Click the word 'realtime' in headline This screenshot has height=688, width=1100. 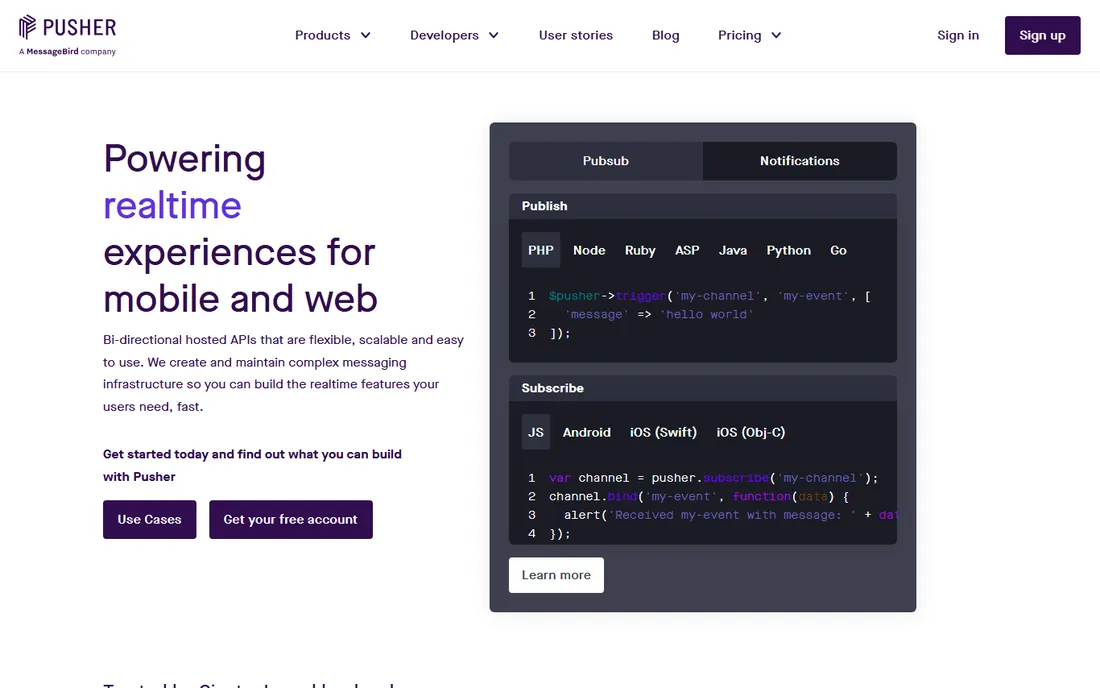[x=173, y=205]
